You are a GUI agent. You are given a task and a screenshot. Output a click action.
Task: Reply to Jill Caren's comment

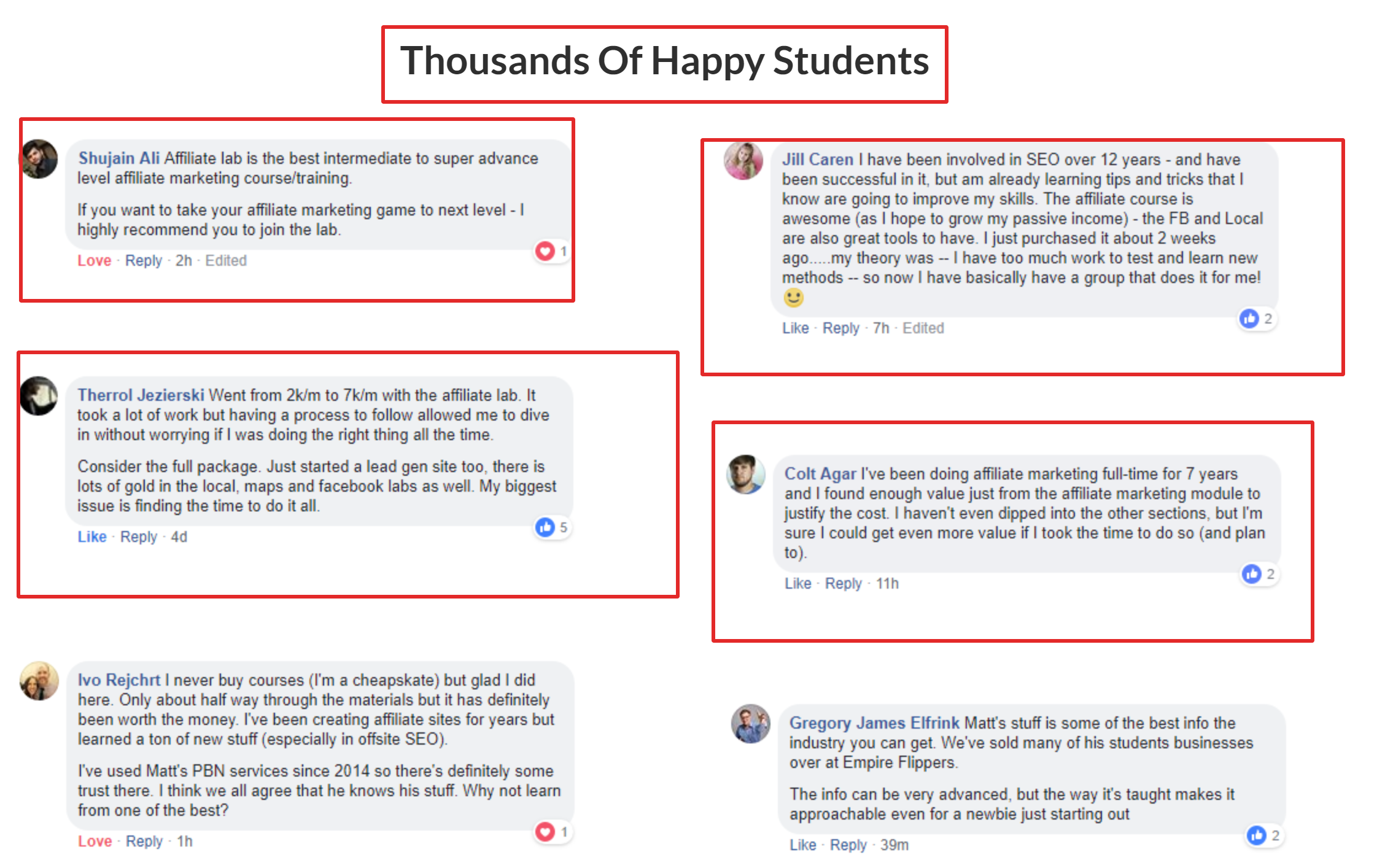pos(840,328)
